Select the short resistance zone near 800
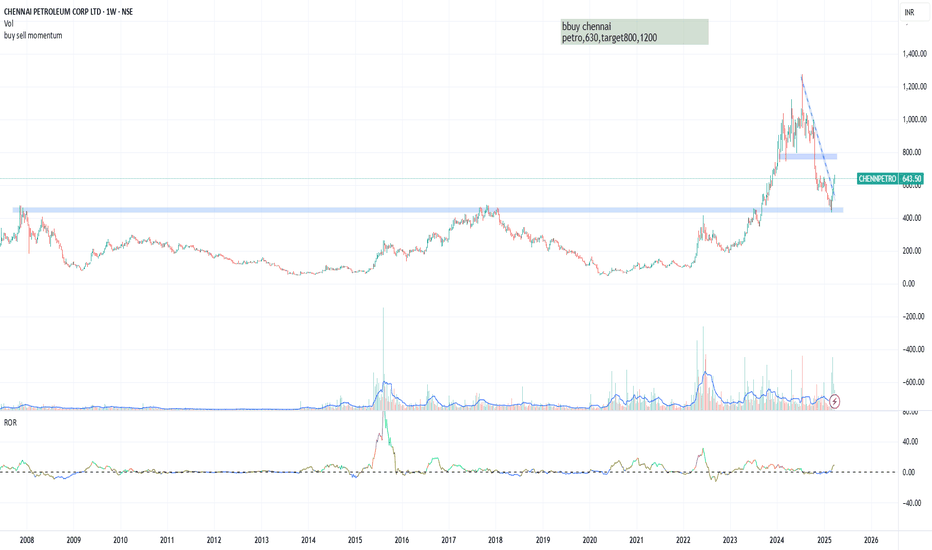Viewport: 932px width, 550px height. pyautogui.click(x=810, y=156)
